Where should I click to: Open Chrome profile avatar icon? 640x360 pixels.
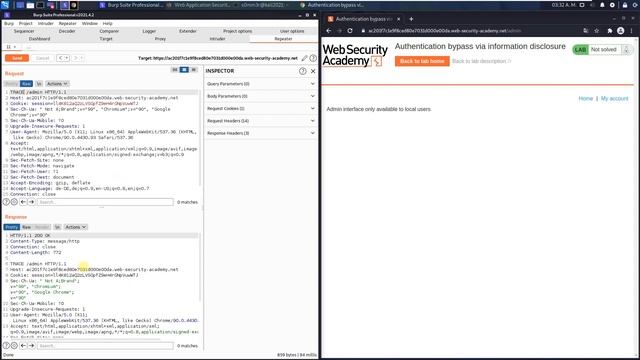pyautogui.click(x=620, y=31)
